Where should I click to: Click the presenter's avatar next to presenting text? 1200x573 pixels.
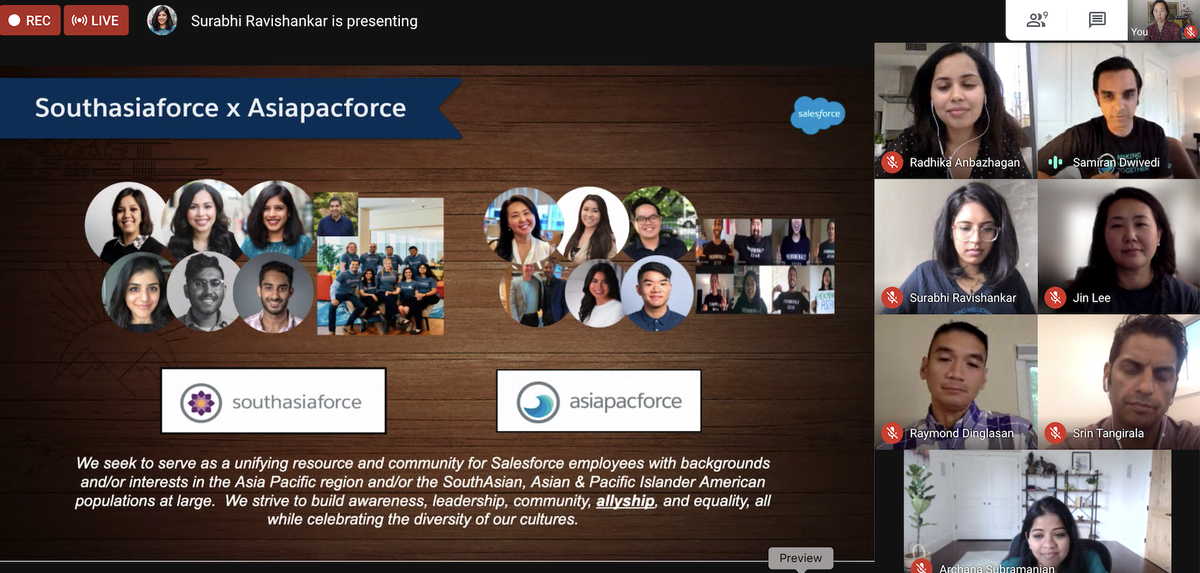(162, 20)
